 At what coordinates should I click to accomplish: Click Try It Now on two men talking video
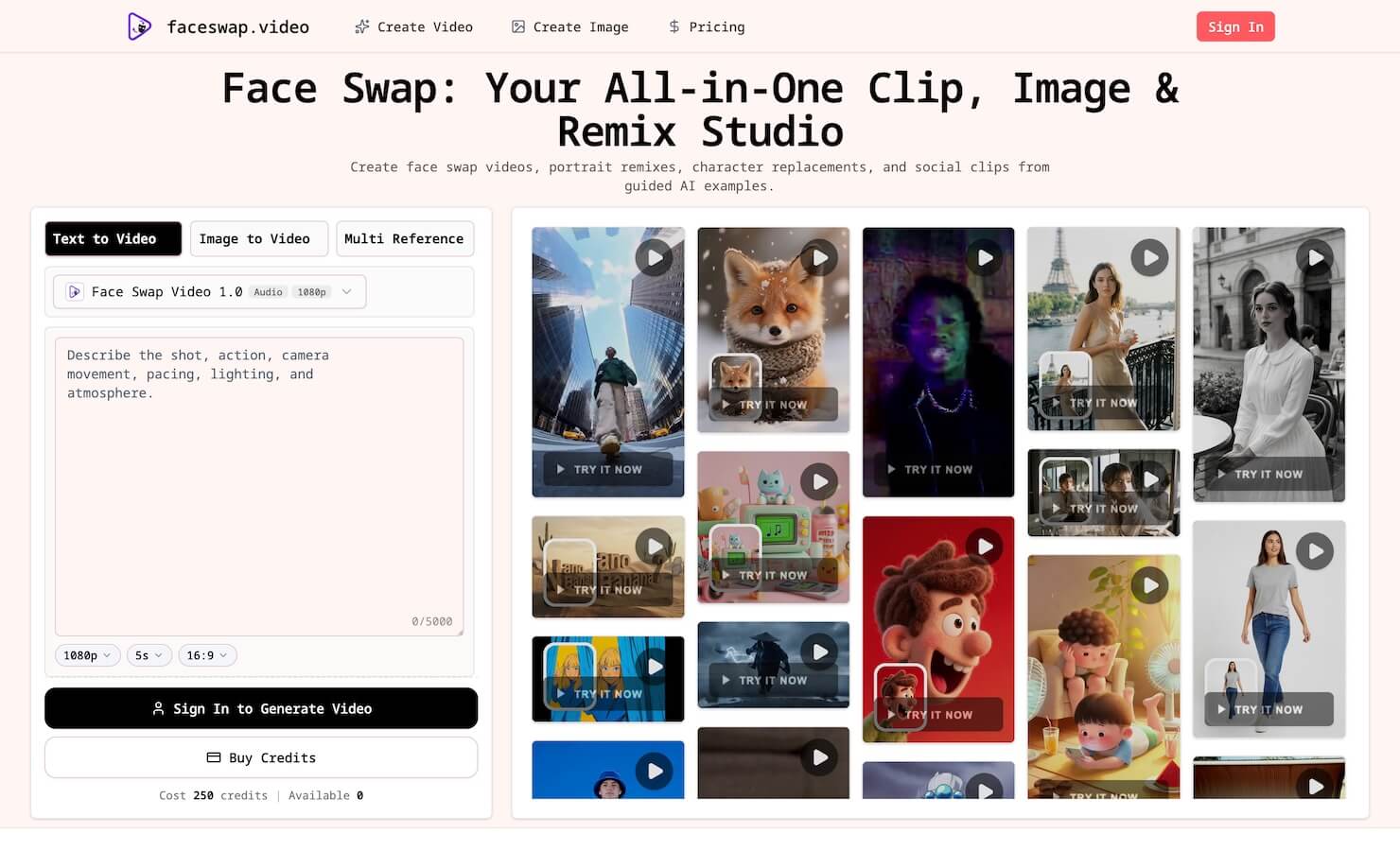pyautogui.click(x=1103, y=509)
